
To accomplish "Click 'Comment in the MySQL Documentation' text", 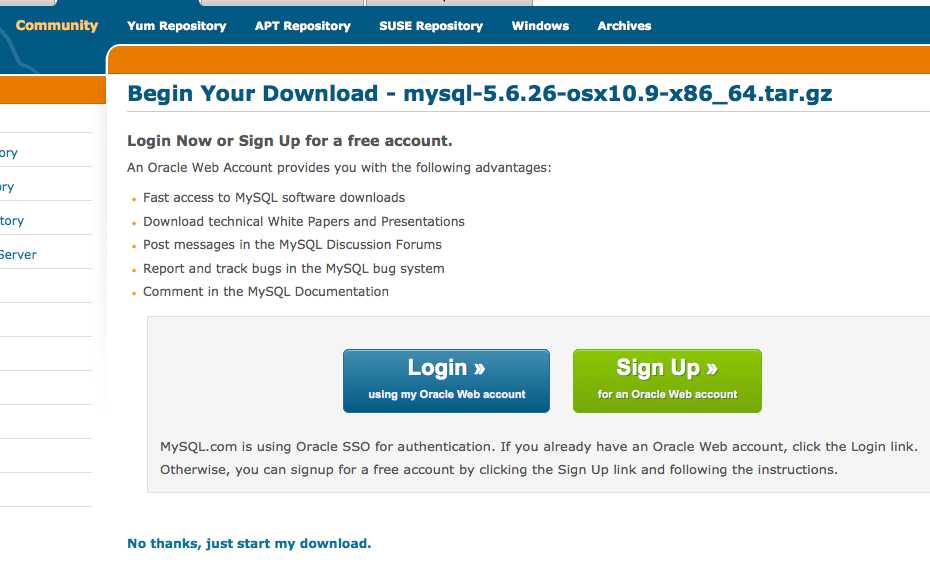I will (x=266, y=292).
